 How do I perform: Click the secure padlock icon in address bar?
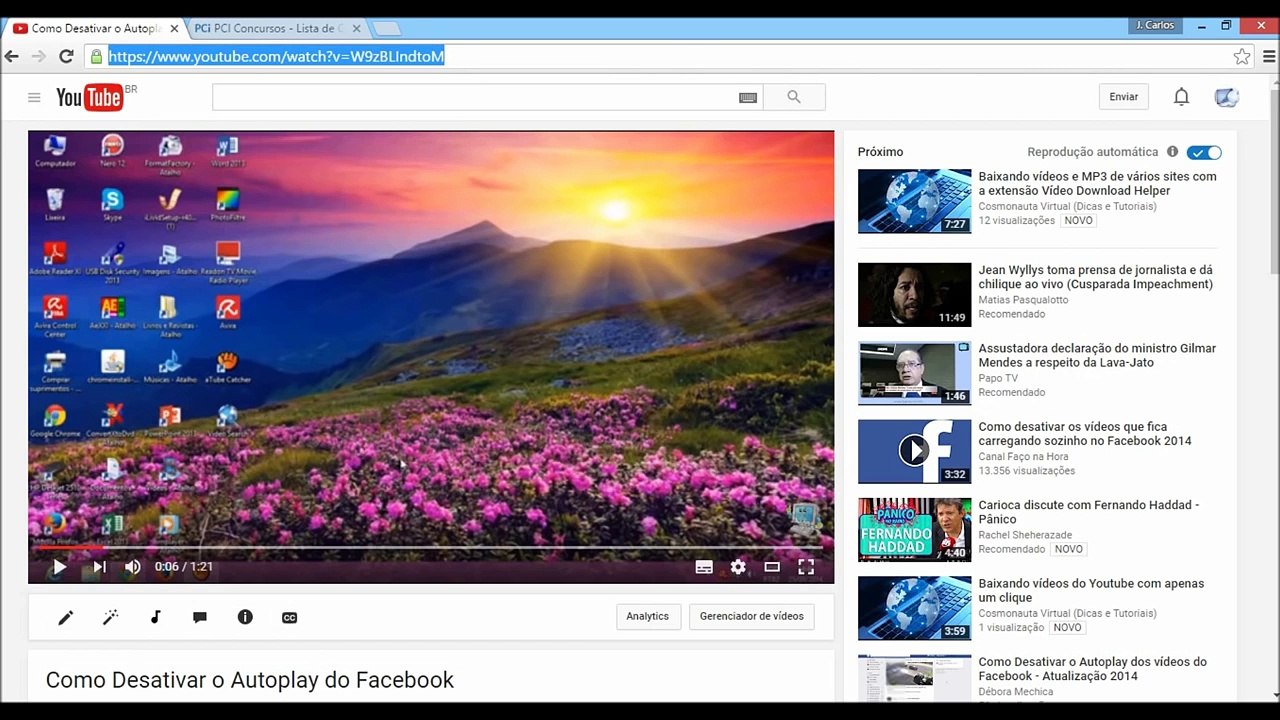coord(96,56)
